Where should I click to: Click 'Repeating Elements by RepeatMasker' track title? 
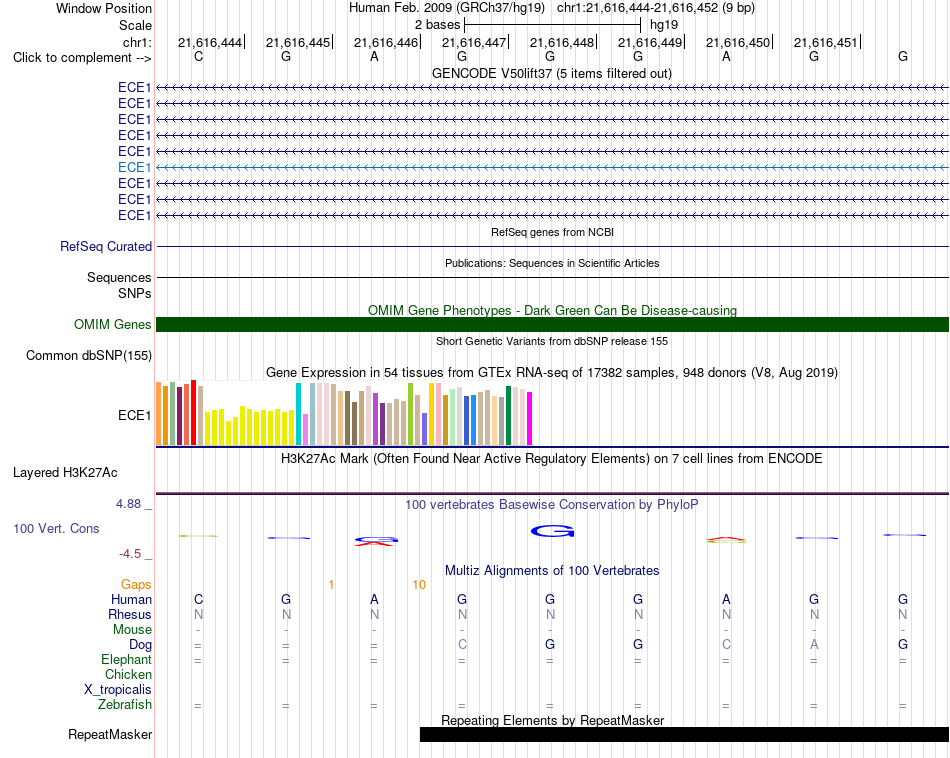click(552, 720)
